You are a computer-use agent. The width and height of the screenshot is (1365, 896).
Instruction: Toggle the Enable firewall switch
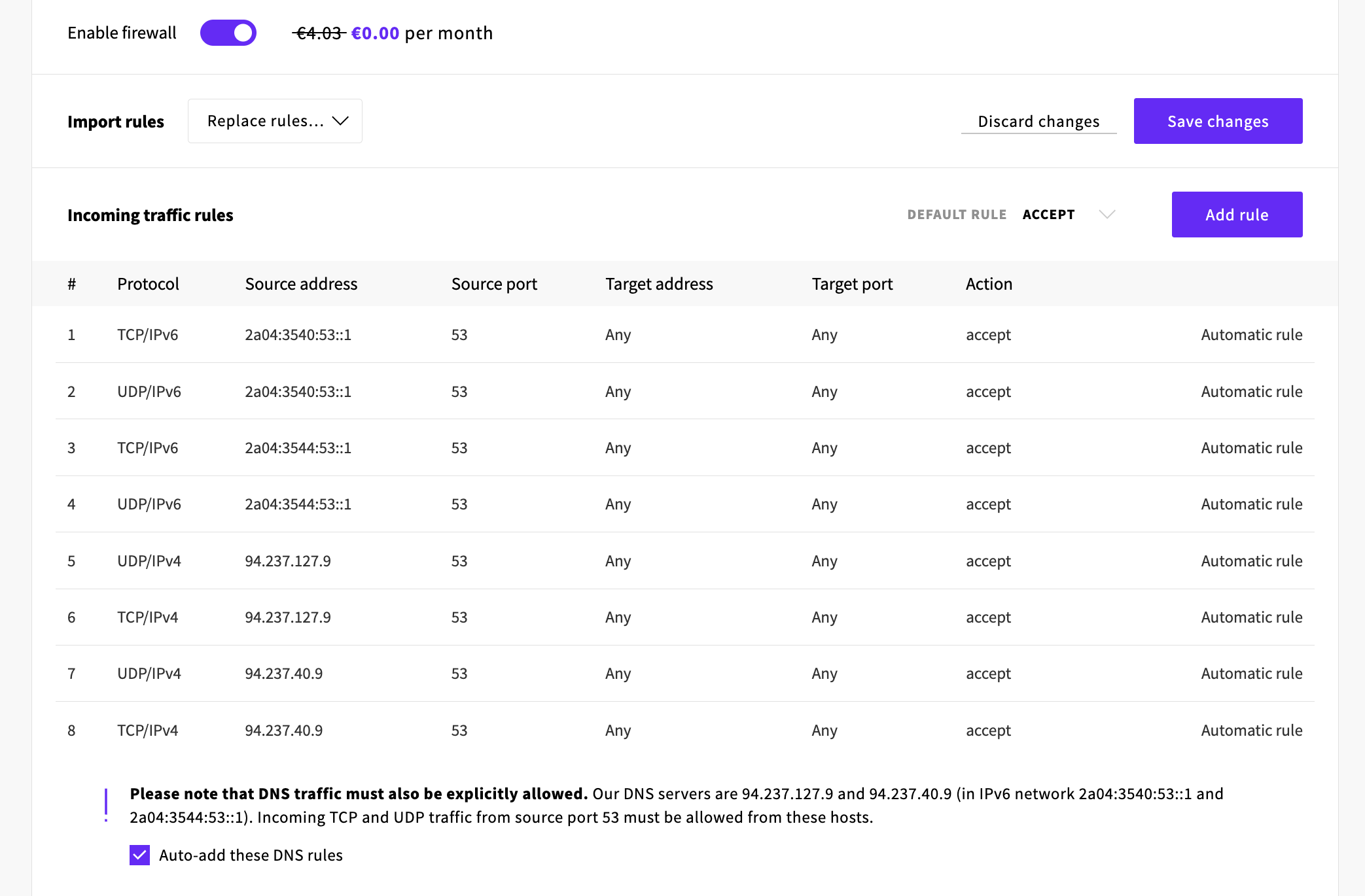[x=228, y=33]
